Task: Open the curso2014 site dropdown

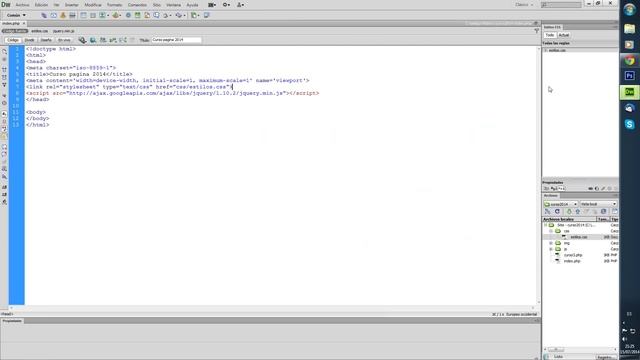Action: pos(560,204)
